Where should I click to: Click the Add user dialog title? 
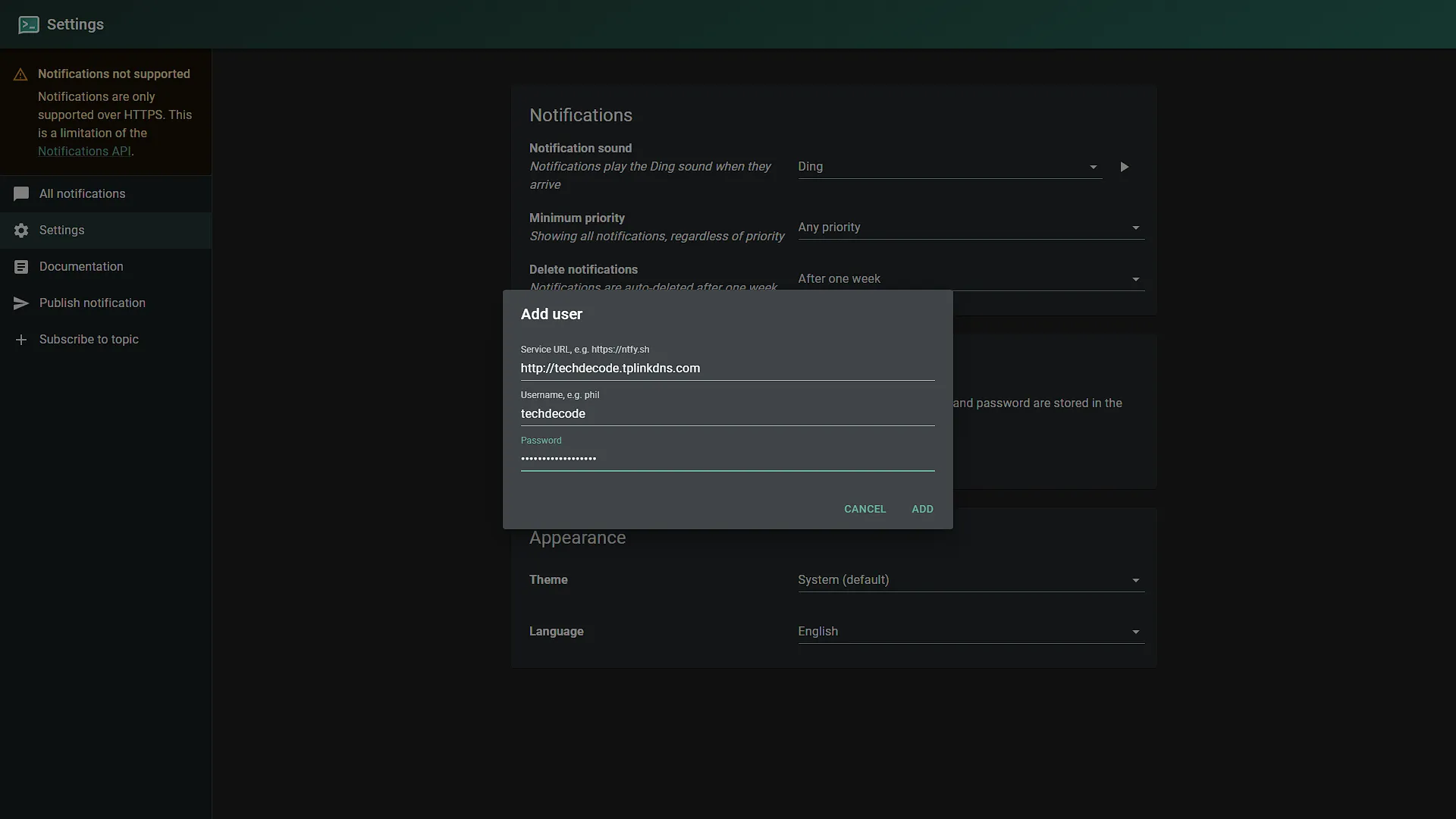551,314
